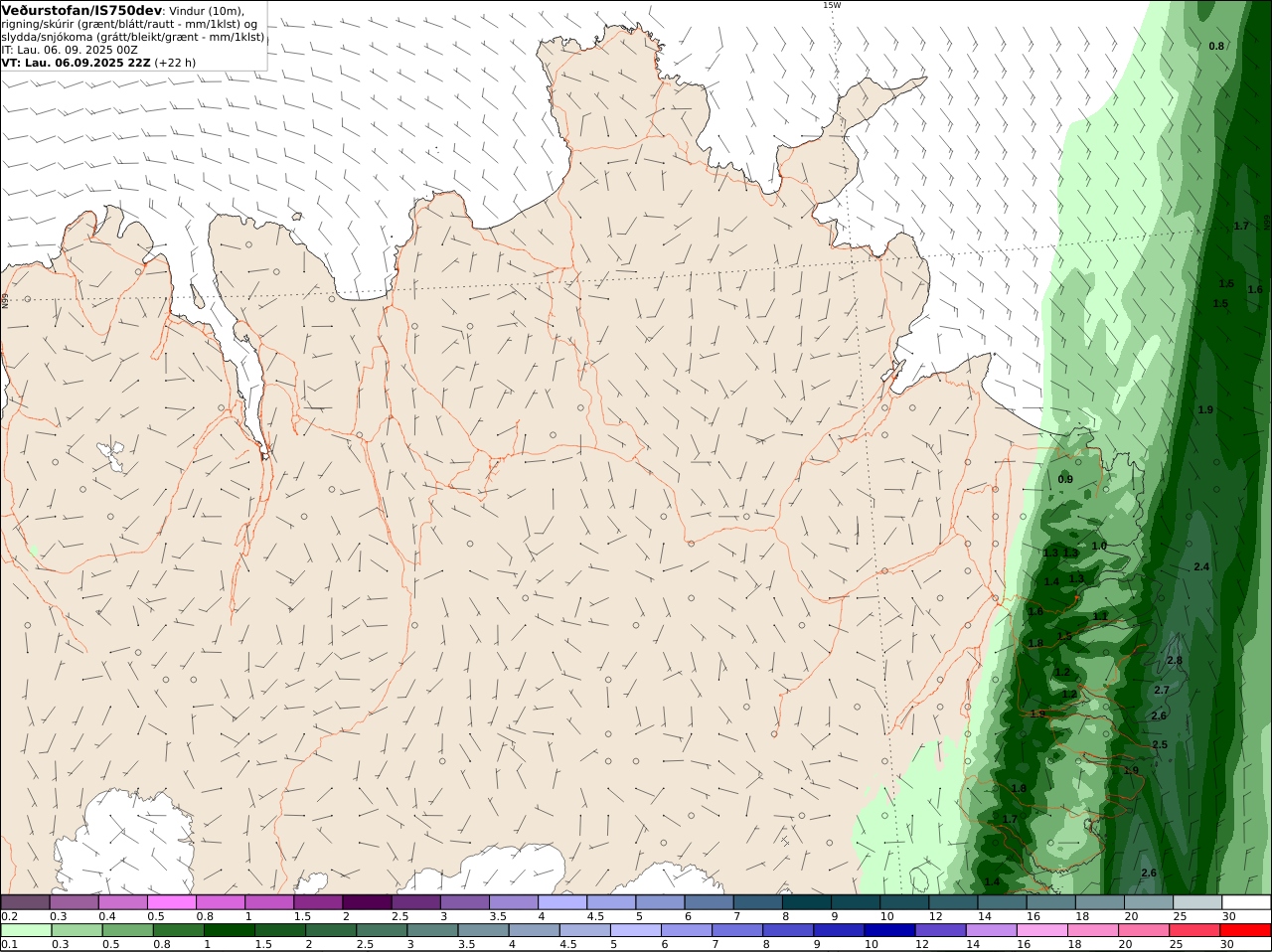Pick purple 12–14 rain scale swatch
The width and height of the screenshot is (1272, 952).
click(939, 930)
